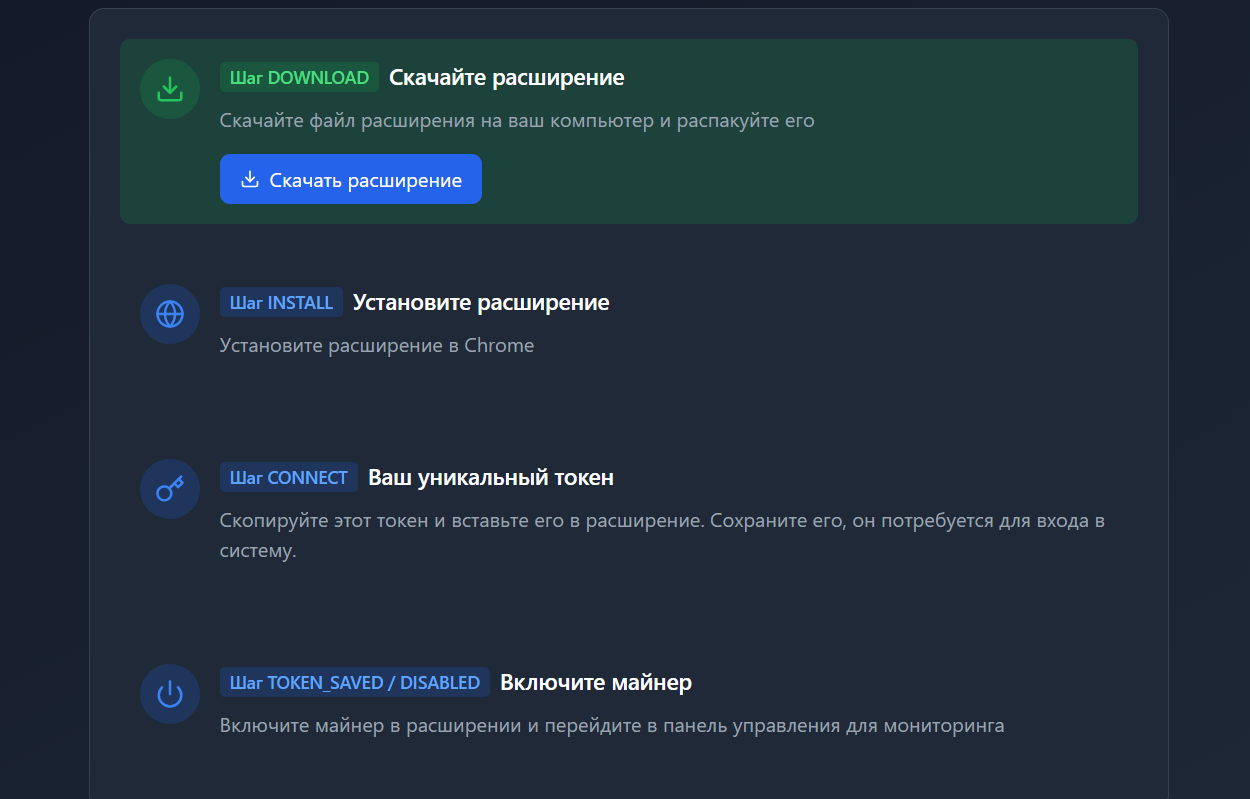Click the "Скачайте расширение" heading

coord(506,77)
